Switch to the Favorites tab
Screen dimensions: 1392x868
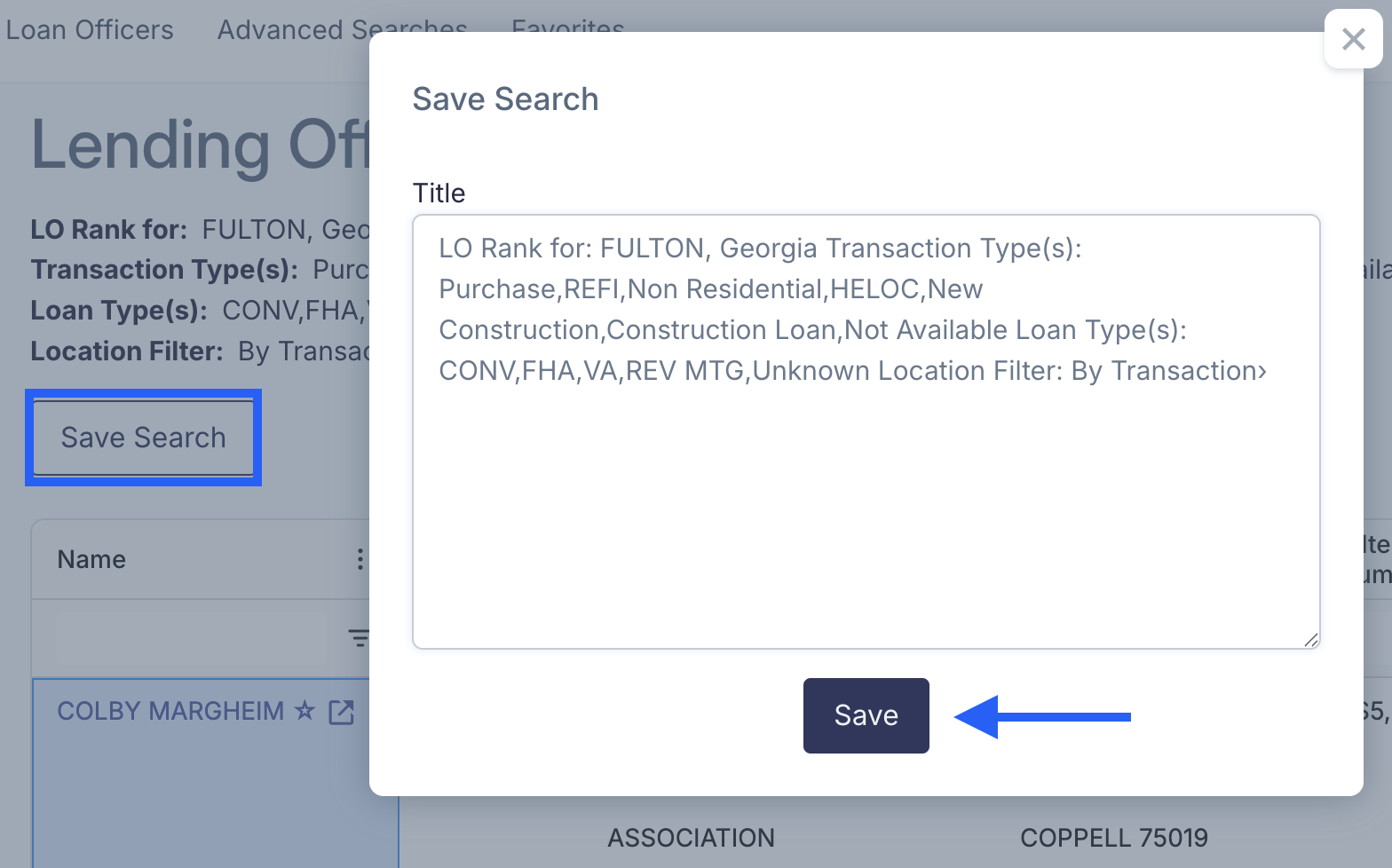568,26
